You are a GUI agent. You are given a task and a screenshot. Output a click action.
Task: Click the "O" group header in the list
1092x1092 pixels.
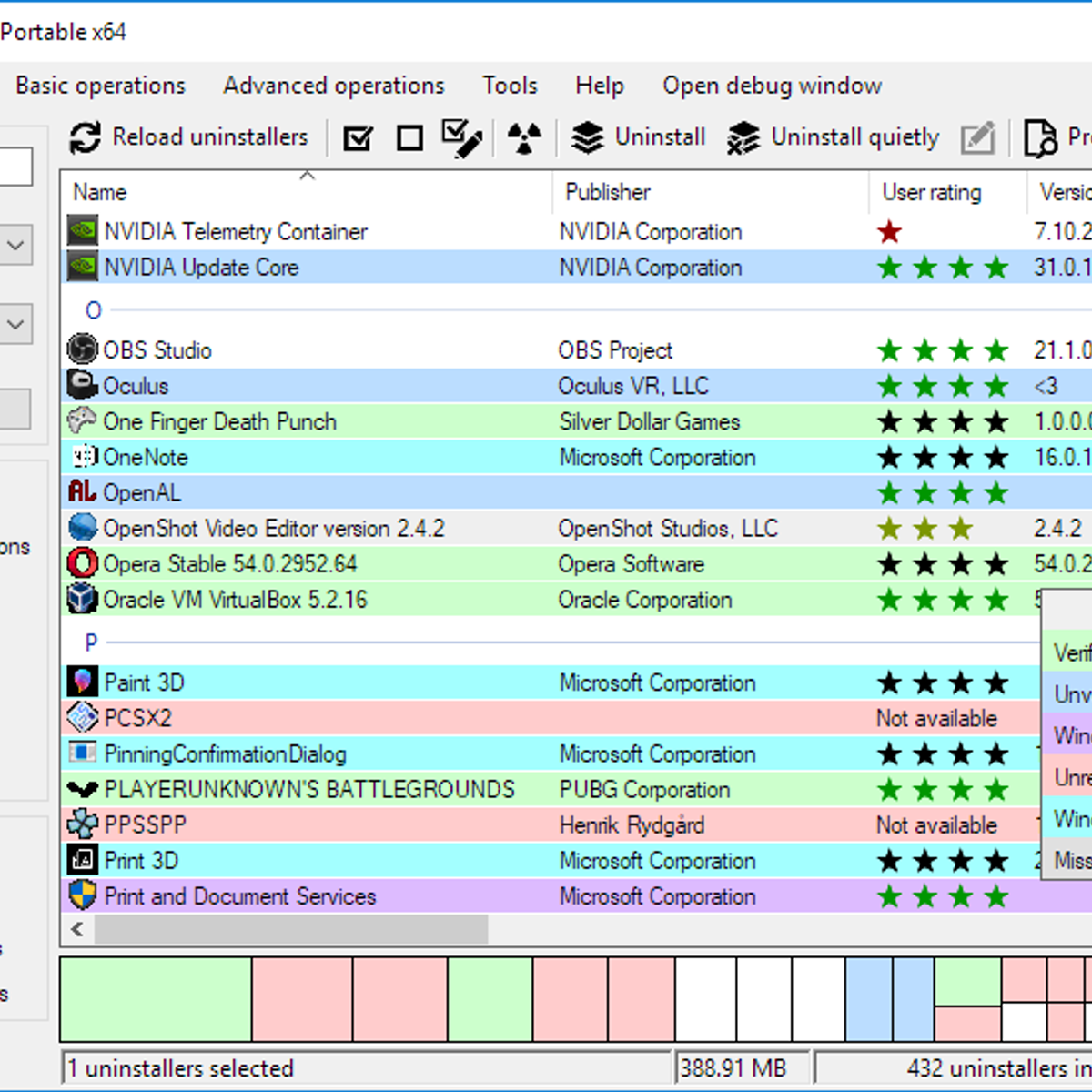click(94, 310)
